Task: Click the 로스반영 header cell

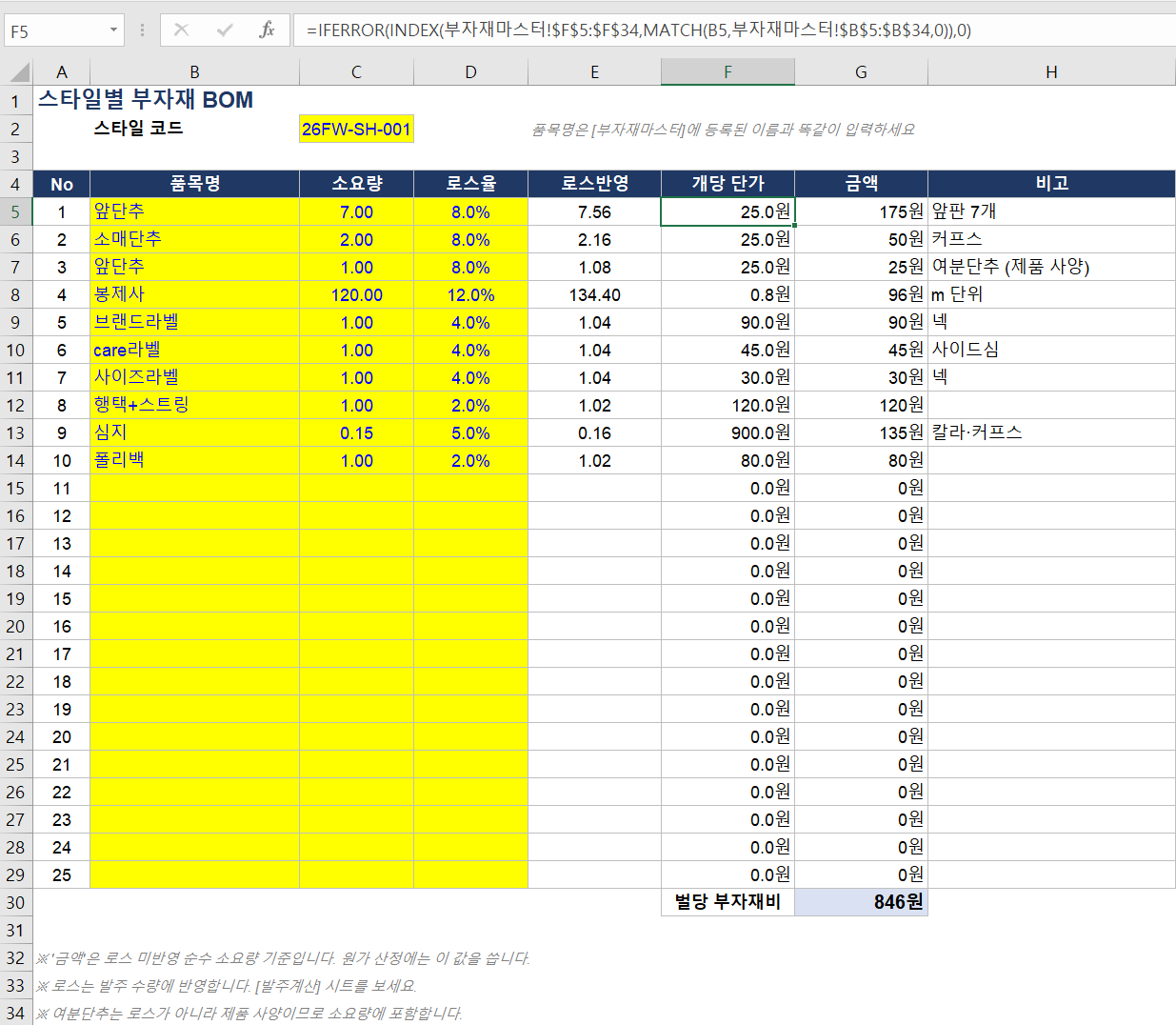Action: click(594, 184)
